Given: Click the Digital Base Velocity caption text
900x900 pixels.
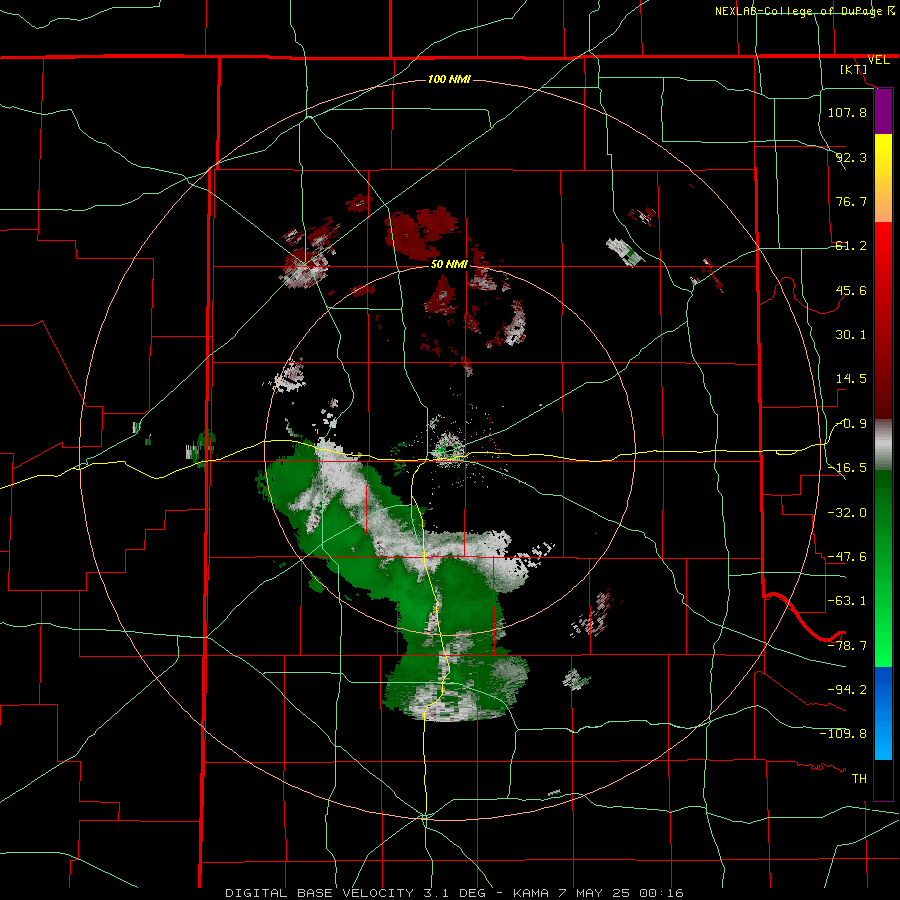Looking at the screenshot, I should tap(454, 893).
